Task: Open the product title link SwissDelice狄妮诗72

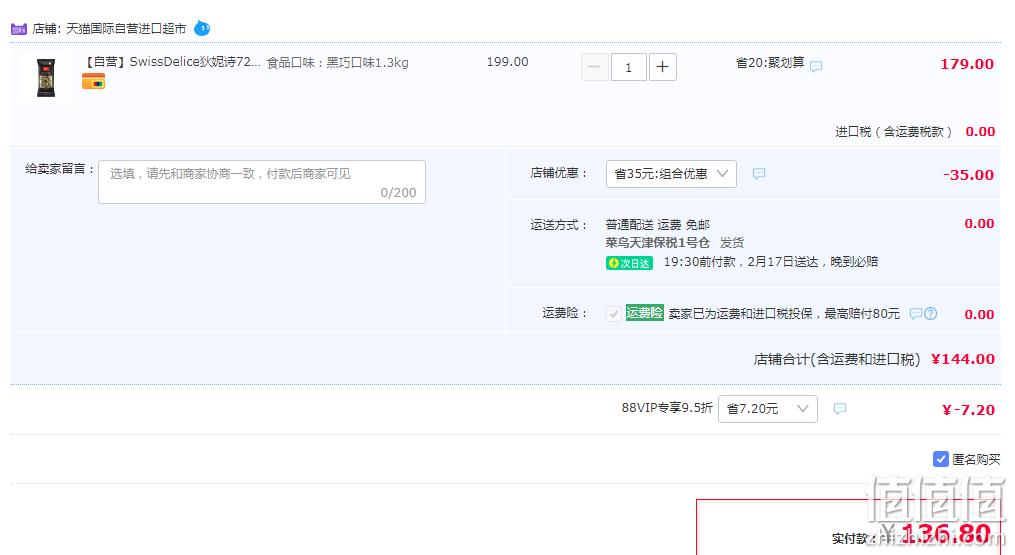Action: click(172, 62)
